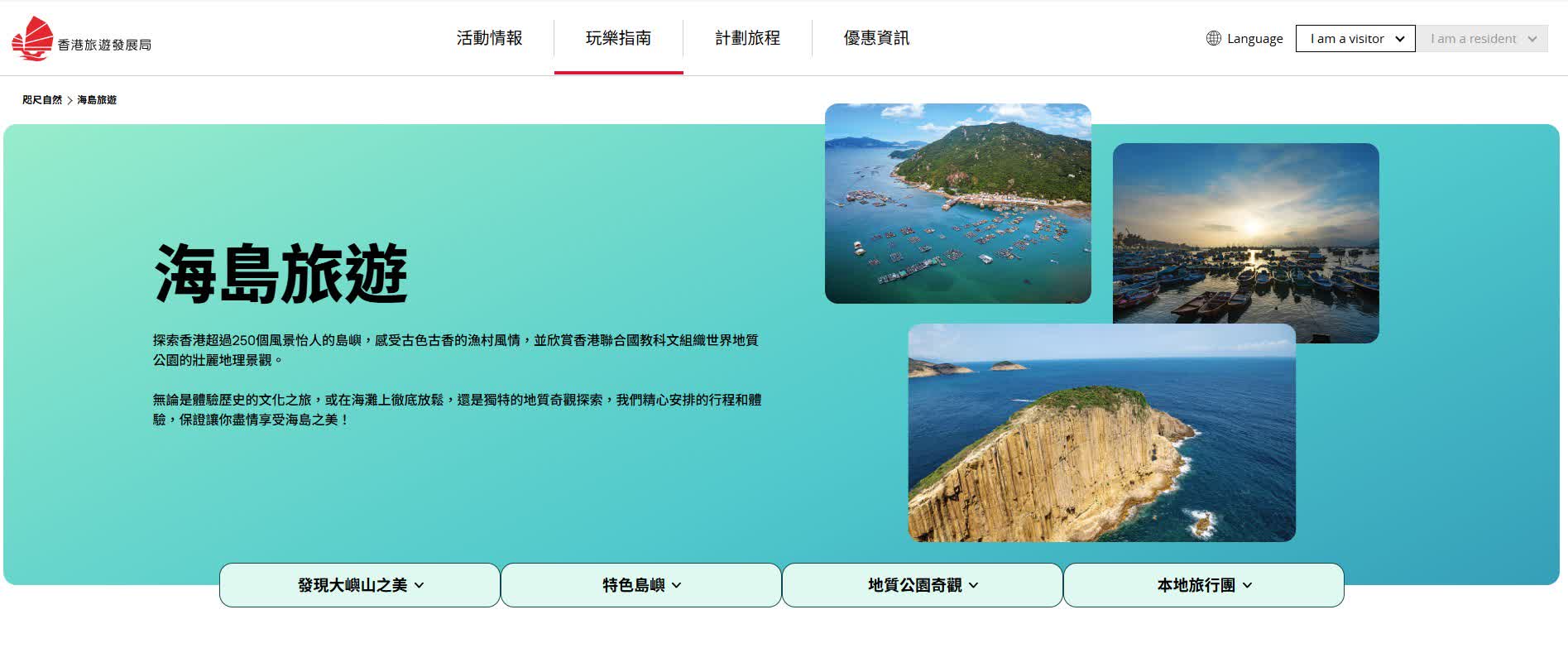The width and height of the screenshot is (1568, 648).
Task: Open the sunset harbour boats photo
Action: [x=1246, y=233]
